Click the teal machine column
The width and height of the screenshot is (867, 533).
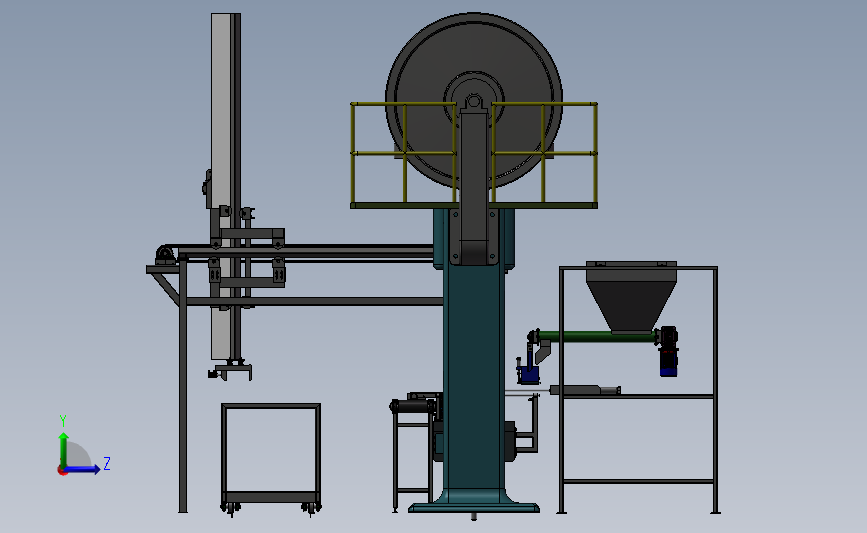pos(473,376)
